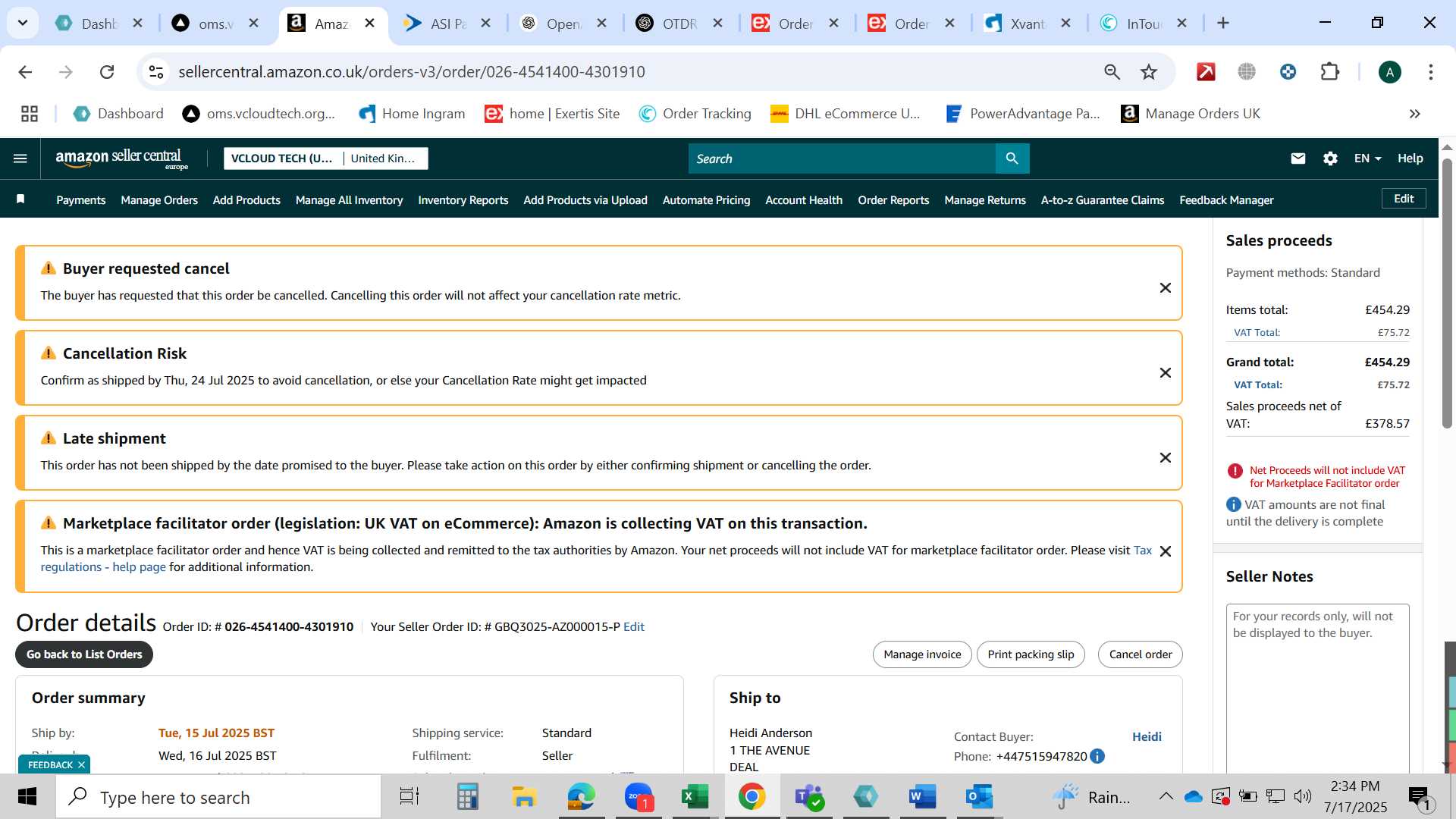The width and height of the screenshot is (1456, 819).
Task: Close the Dashb browser tab
Action: 137,24
